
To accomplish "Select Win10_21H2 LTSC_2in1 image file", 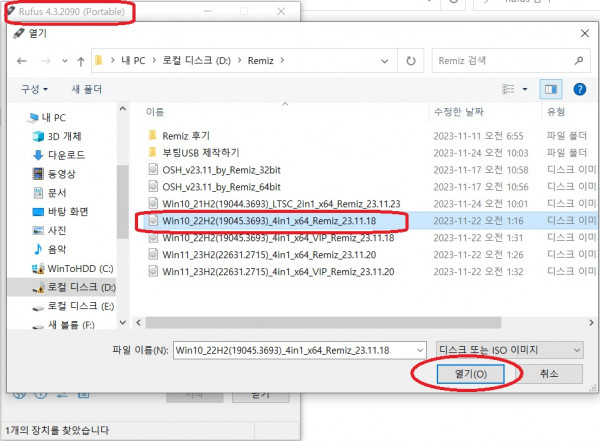I will (281, 204).
